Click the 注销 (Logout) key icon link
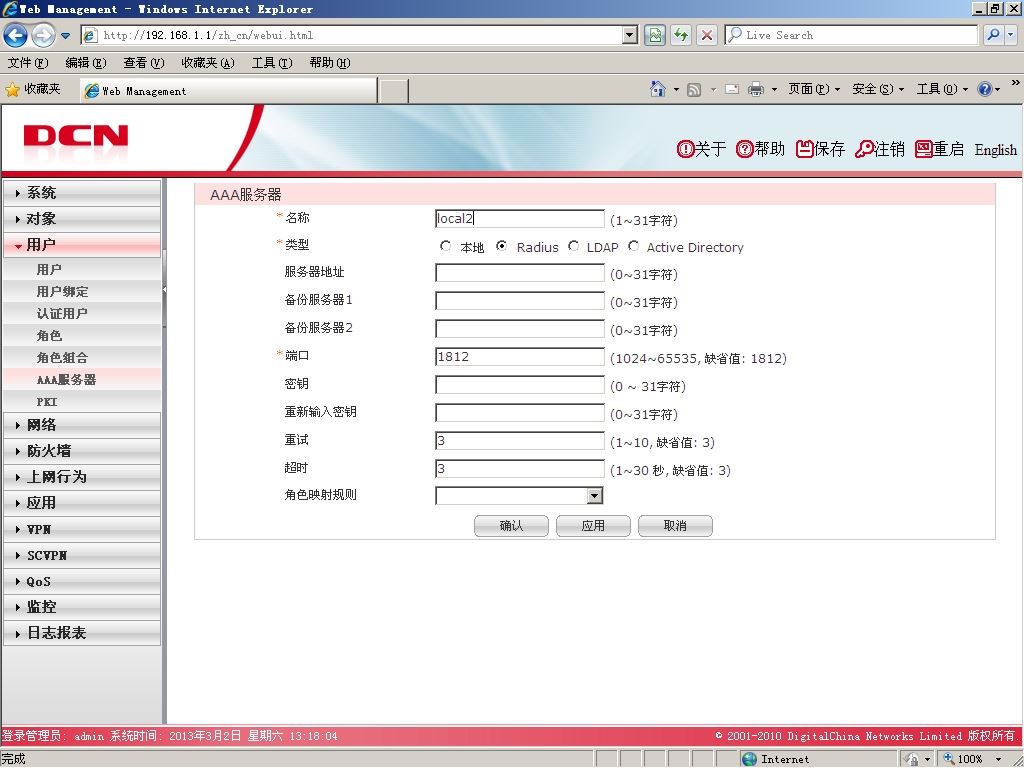The height and width of the screenshot is (768, 1024). [x=880, y=149]
